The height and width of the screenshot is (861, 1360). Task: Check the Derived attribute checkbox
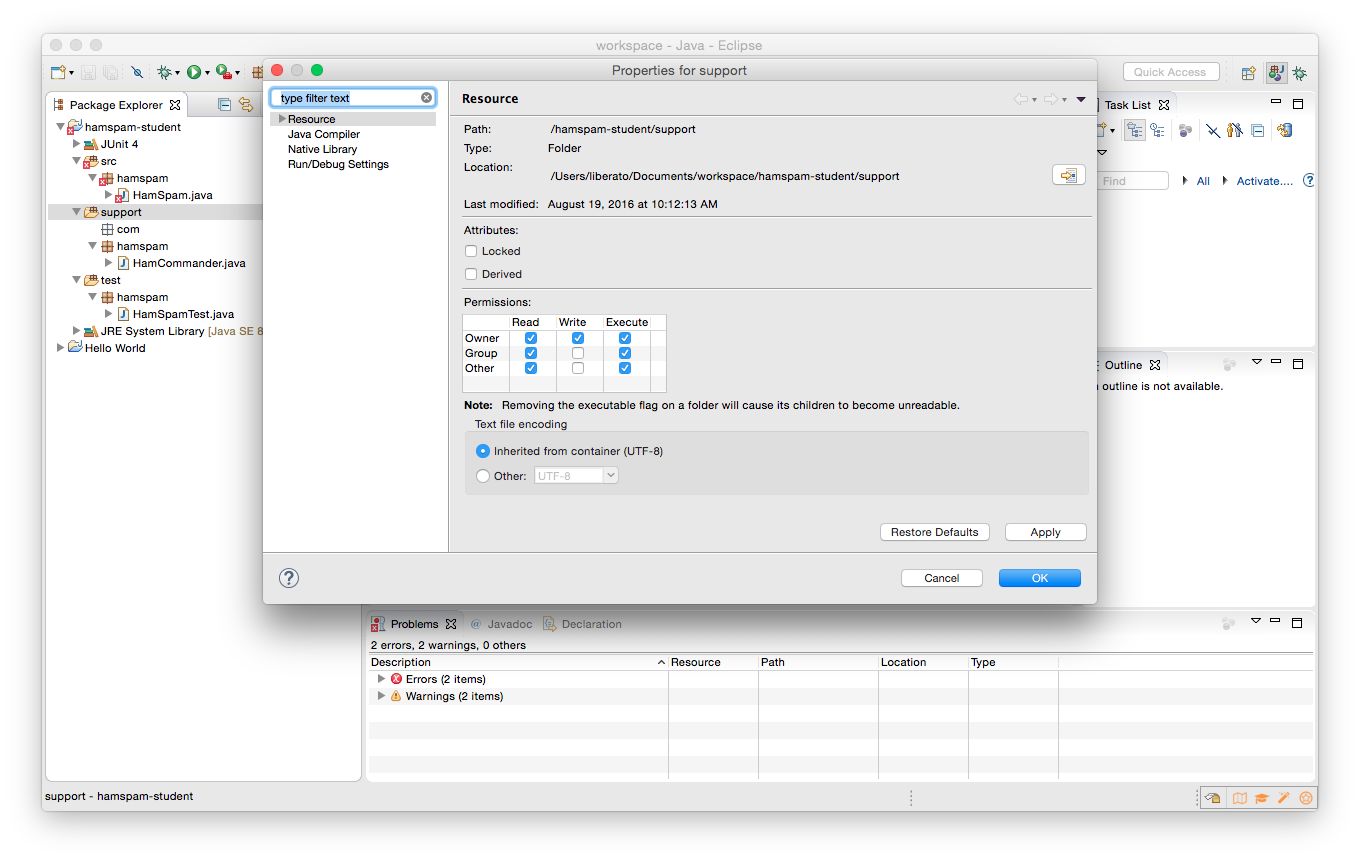(x=471, y=274)
